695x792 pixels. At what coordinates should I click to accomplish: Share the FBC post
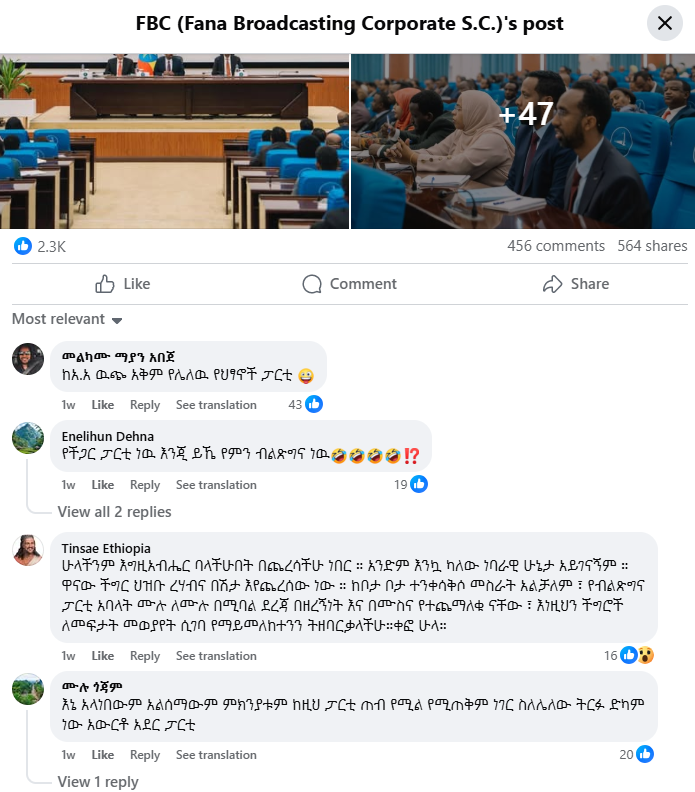pyautogui.click(x=576, y=284)
